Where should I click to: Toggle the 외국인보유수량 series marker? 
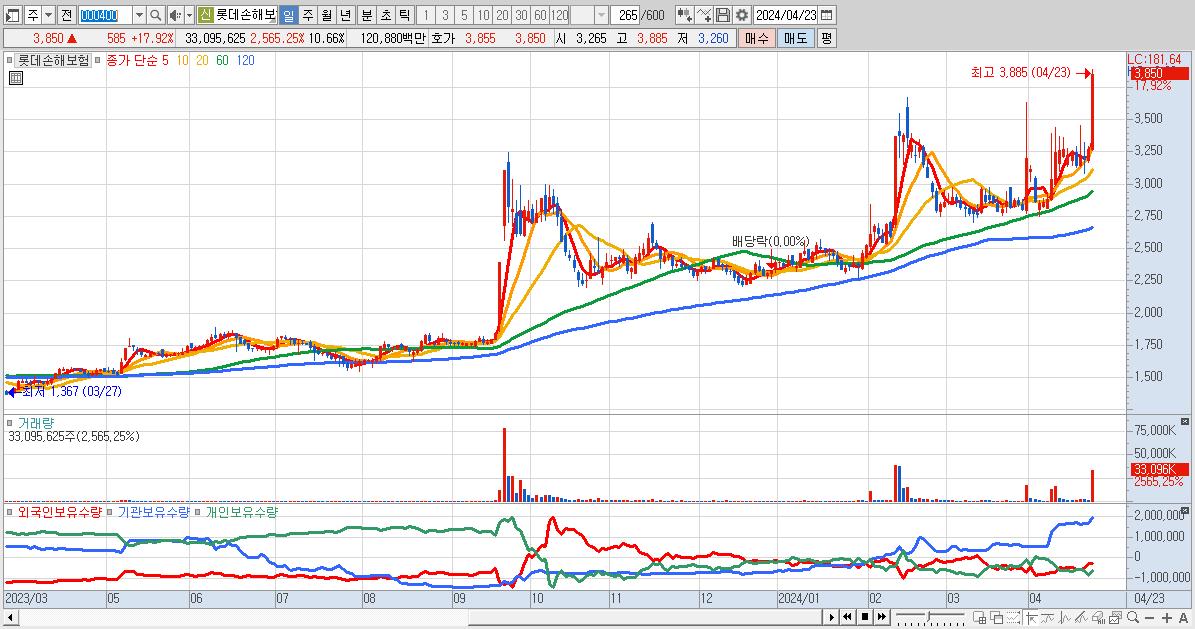point(10,512)
